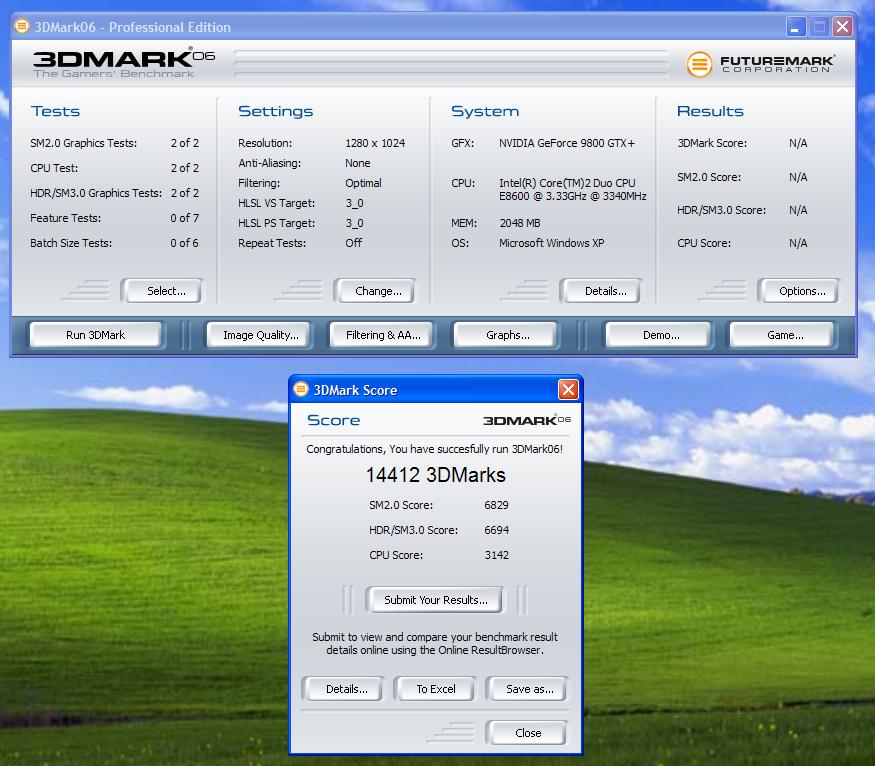Click the Filtering value 'Optimal'
875x766 pixels.
363,183
